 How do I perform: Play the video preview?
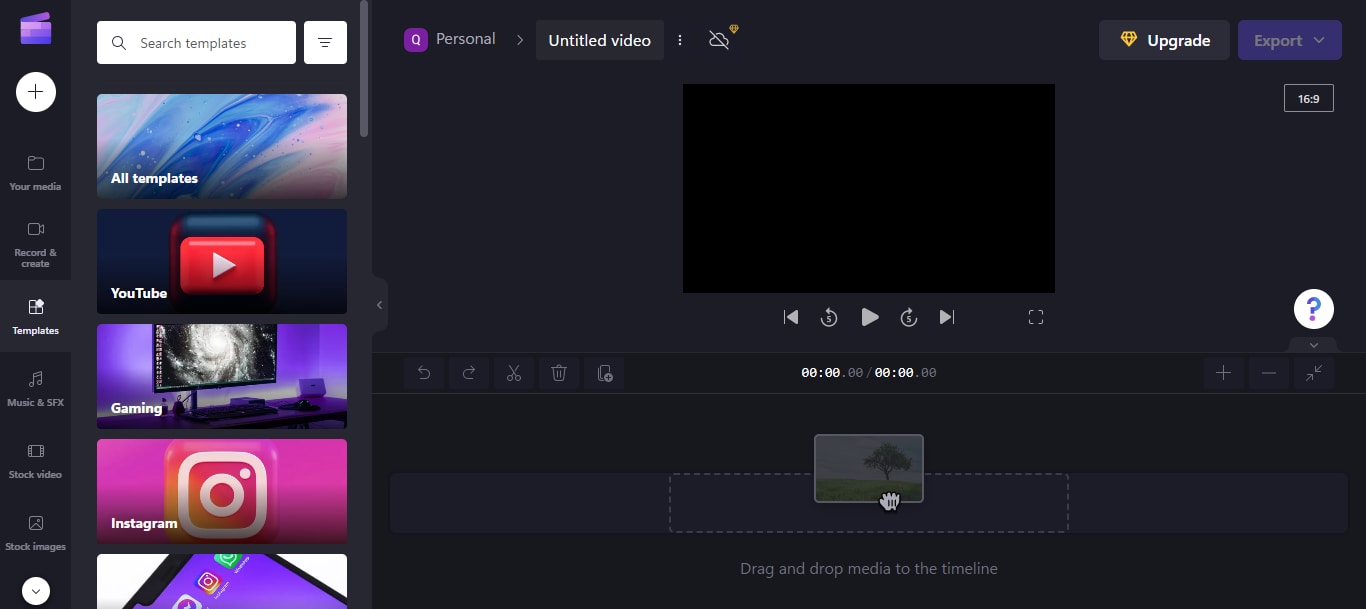[870, 317]
